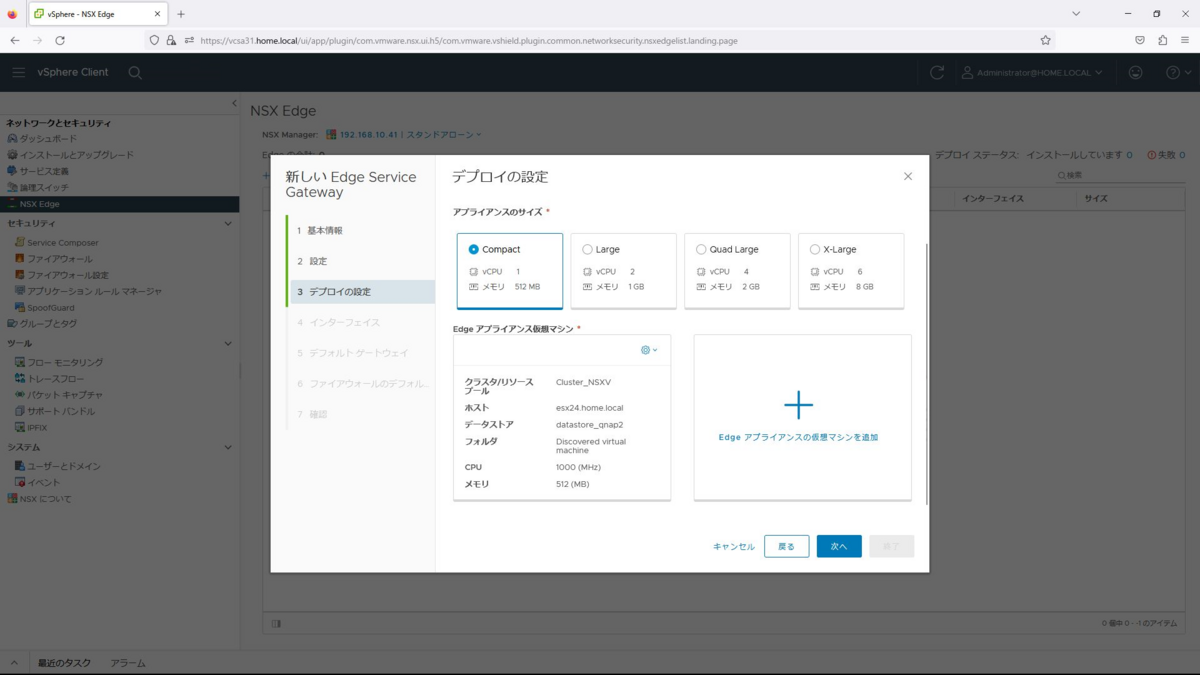Open SpoofGuard sidebar item
Screen dimensions: 1200x675
(x=50, y=308)
